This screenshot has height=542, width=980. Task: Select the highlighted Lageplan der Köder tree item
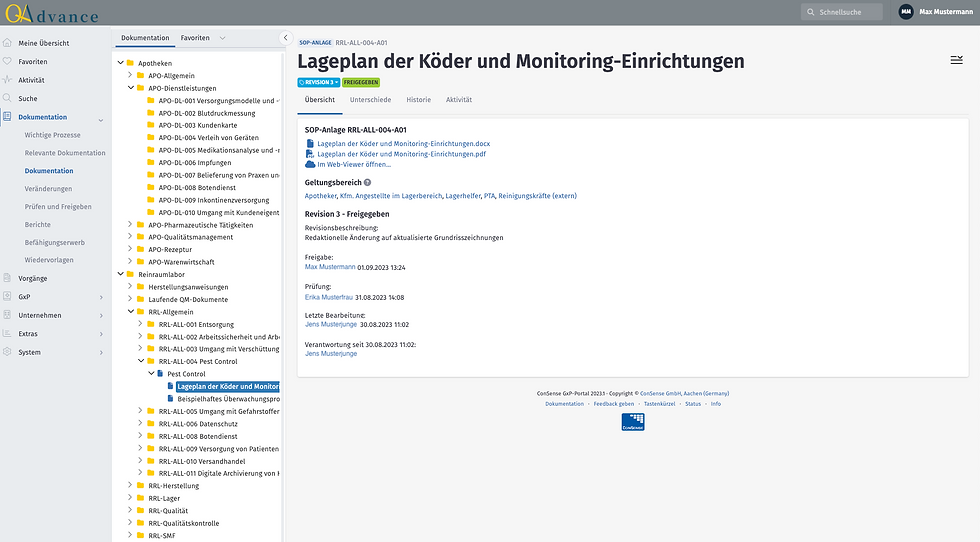pos(228,386)
